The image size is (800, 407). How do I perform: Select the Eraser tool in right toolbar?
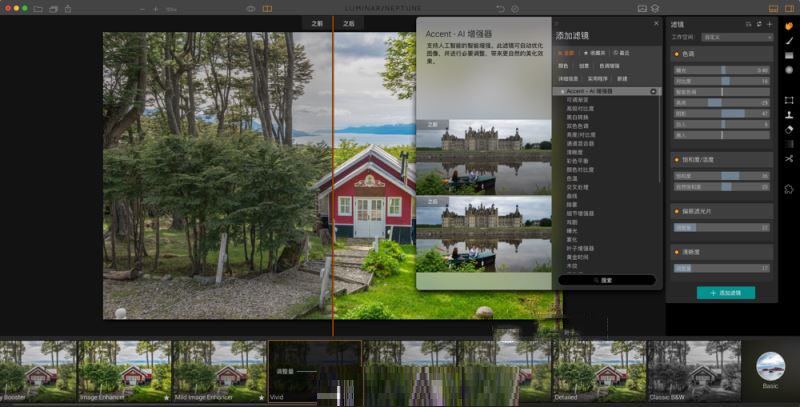point(789,129)
